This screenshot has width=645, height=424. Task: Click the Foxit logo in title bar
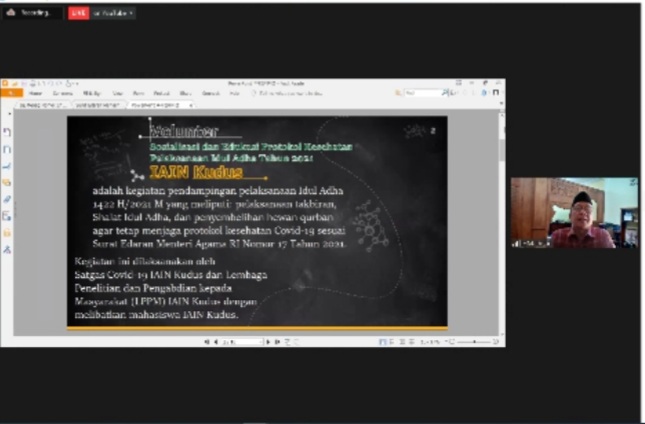tap(5, 83)
